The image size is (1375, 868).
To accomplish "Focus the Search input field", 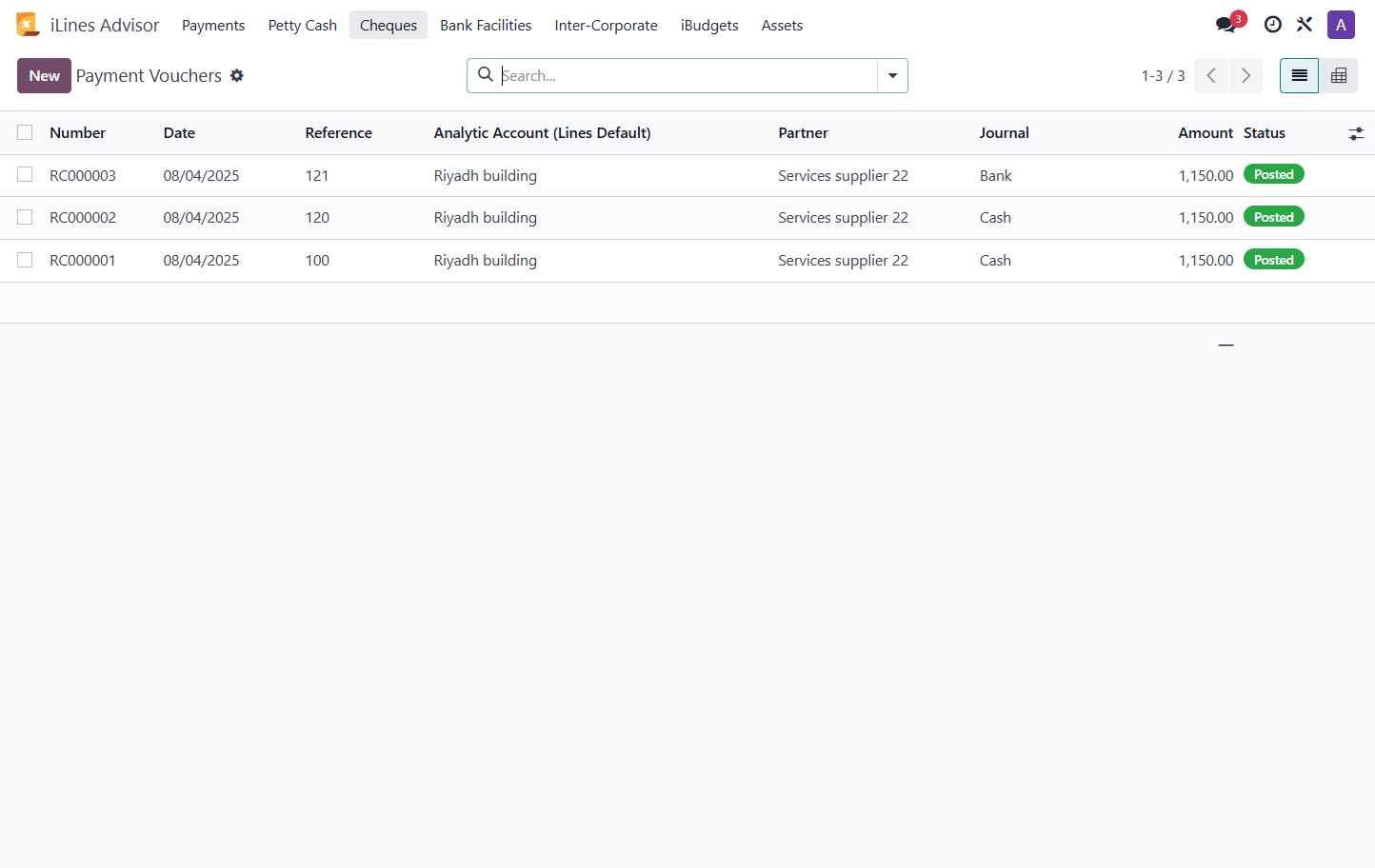I will (687, 75).
